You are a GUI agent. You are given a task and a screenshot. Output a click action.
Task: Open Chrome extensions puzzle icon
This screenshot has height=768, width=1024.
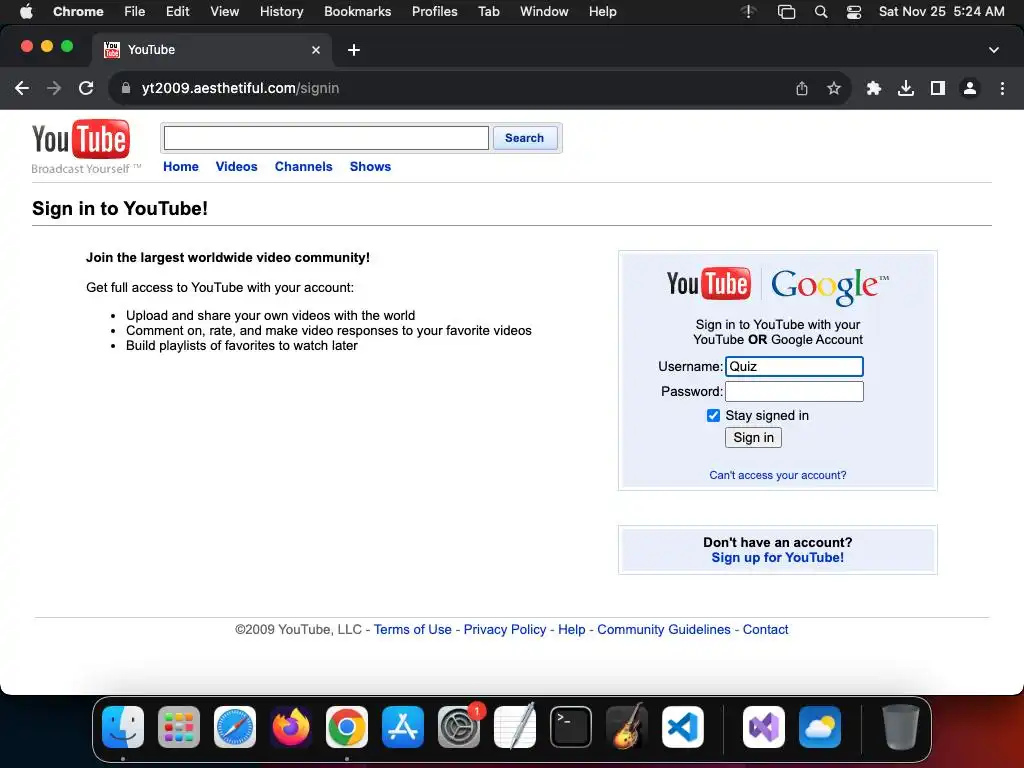874,88
